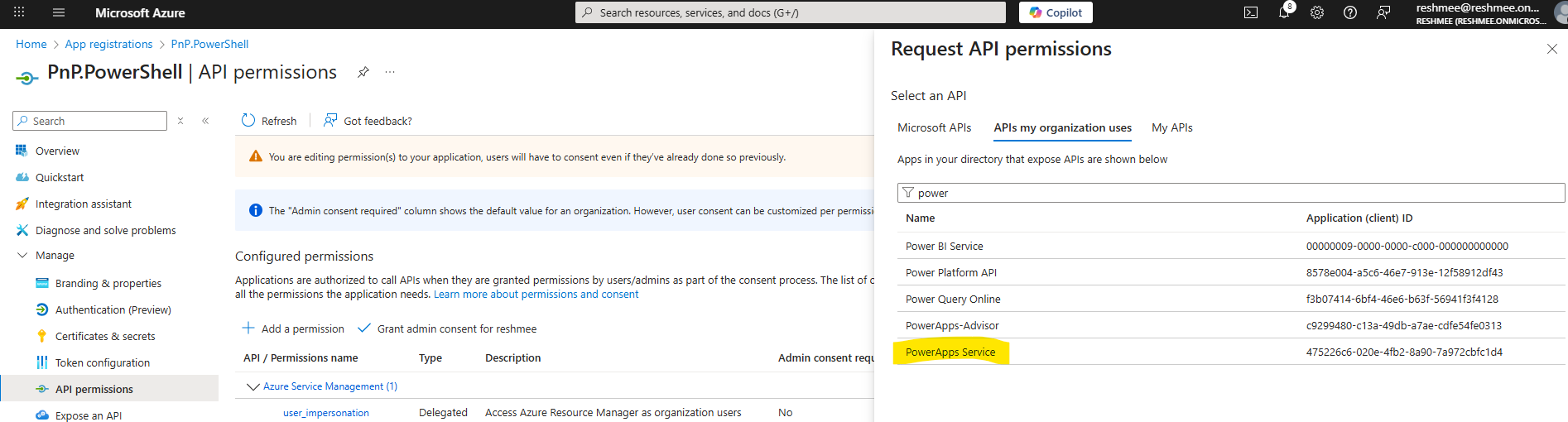
Task: Open Cloud Shell icon in header
Action: (x=1251, y=12)
